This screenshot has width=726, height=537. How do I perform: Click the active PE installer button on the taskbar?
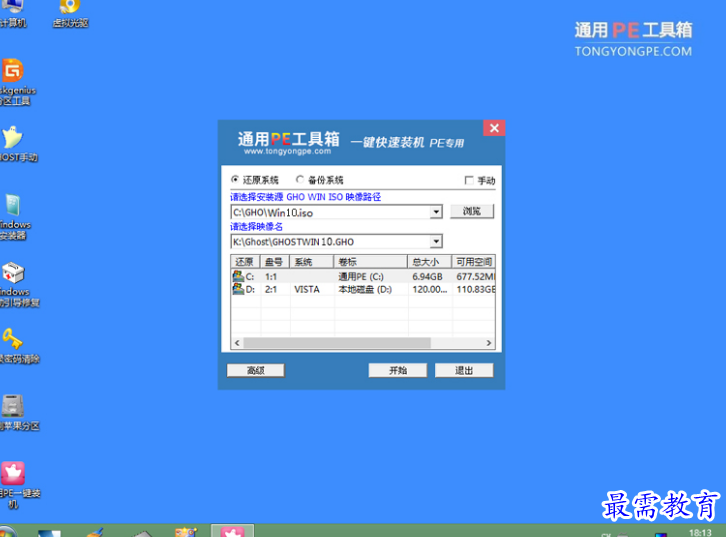232,531
